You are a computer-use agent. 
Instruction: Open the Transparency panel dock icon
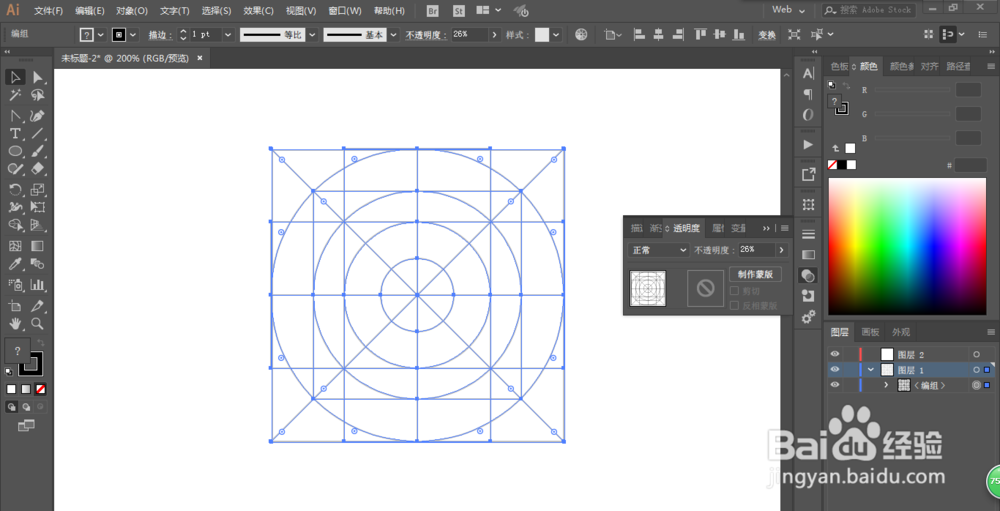tap(808, 275)
